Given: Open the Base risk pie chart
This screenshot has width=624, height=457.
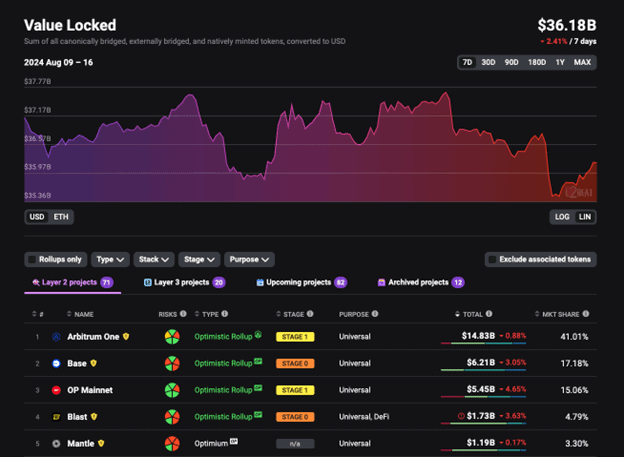Looking at the screenshot, I should coord(172,363).
